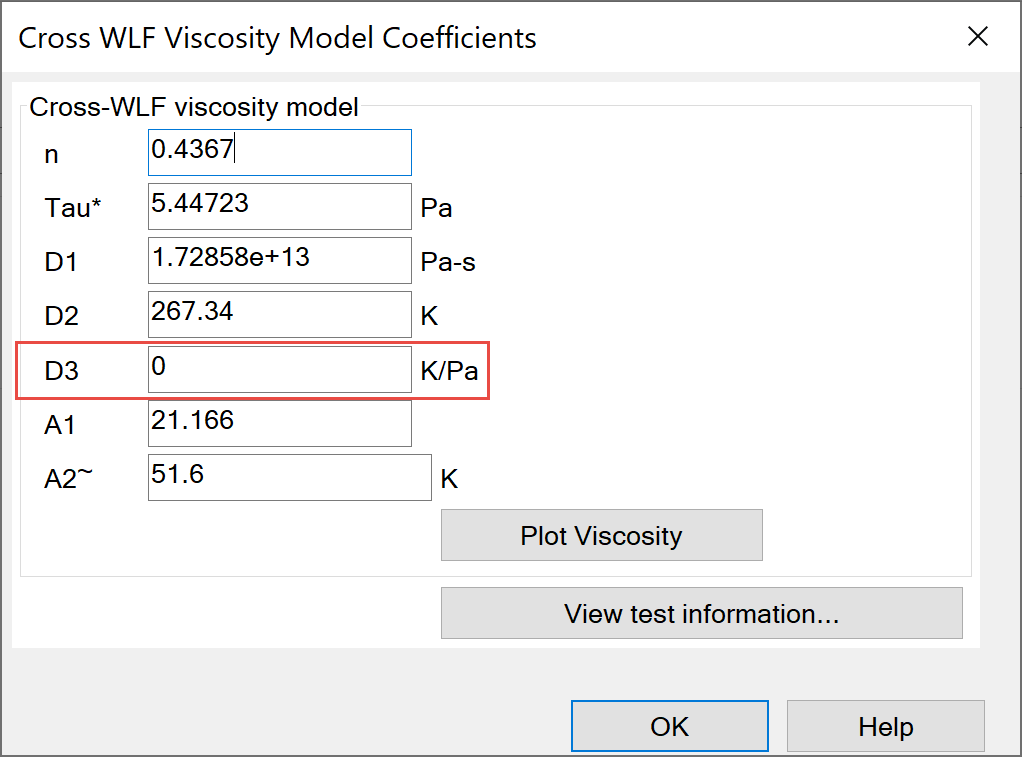
Task: Select the Tau* value field
Action: point(279,206)
